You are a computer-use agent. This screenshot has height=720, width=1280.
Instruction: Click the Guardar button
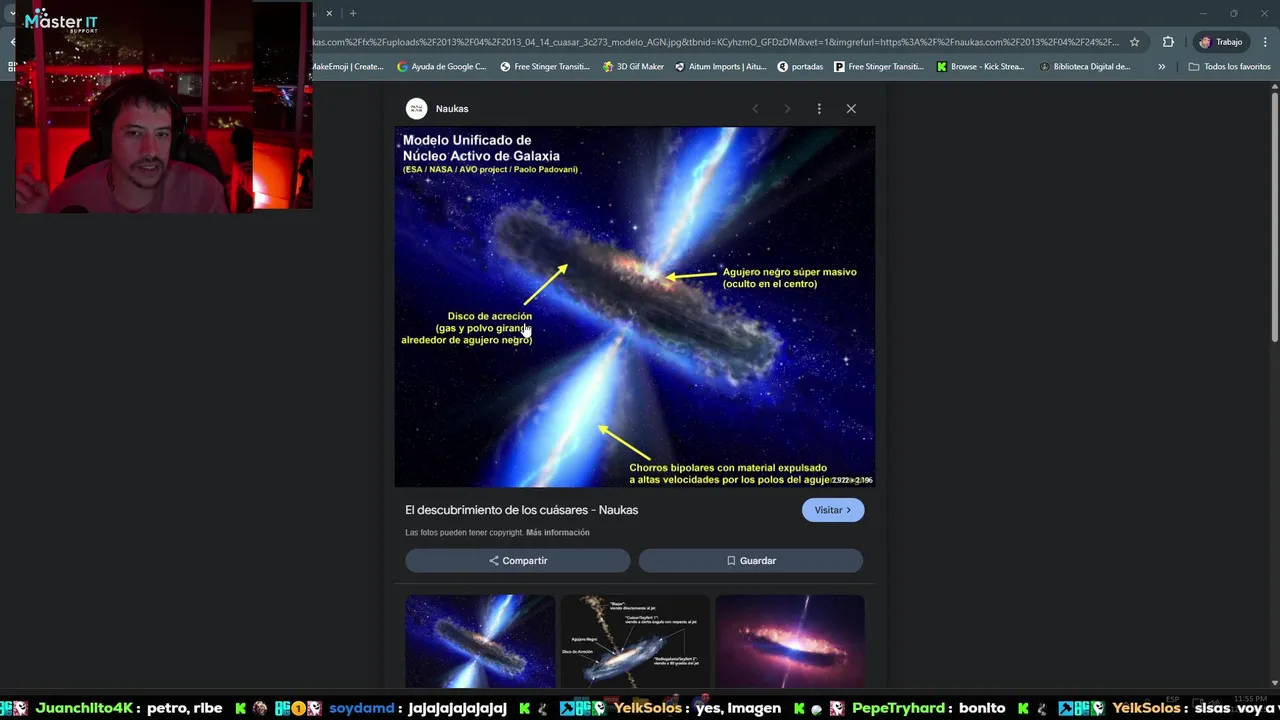751,561
